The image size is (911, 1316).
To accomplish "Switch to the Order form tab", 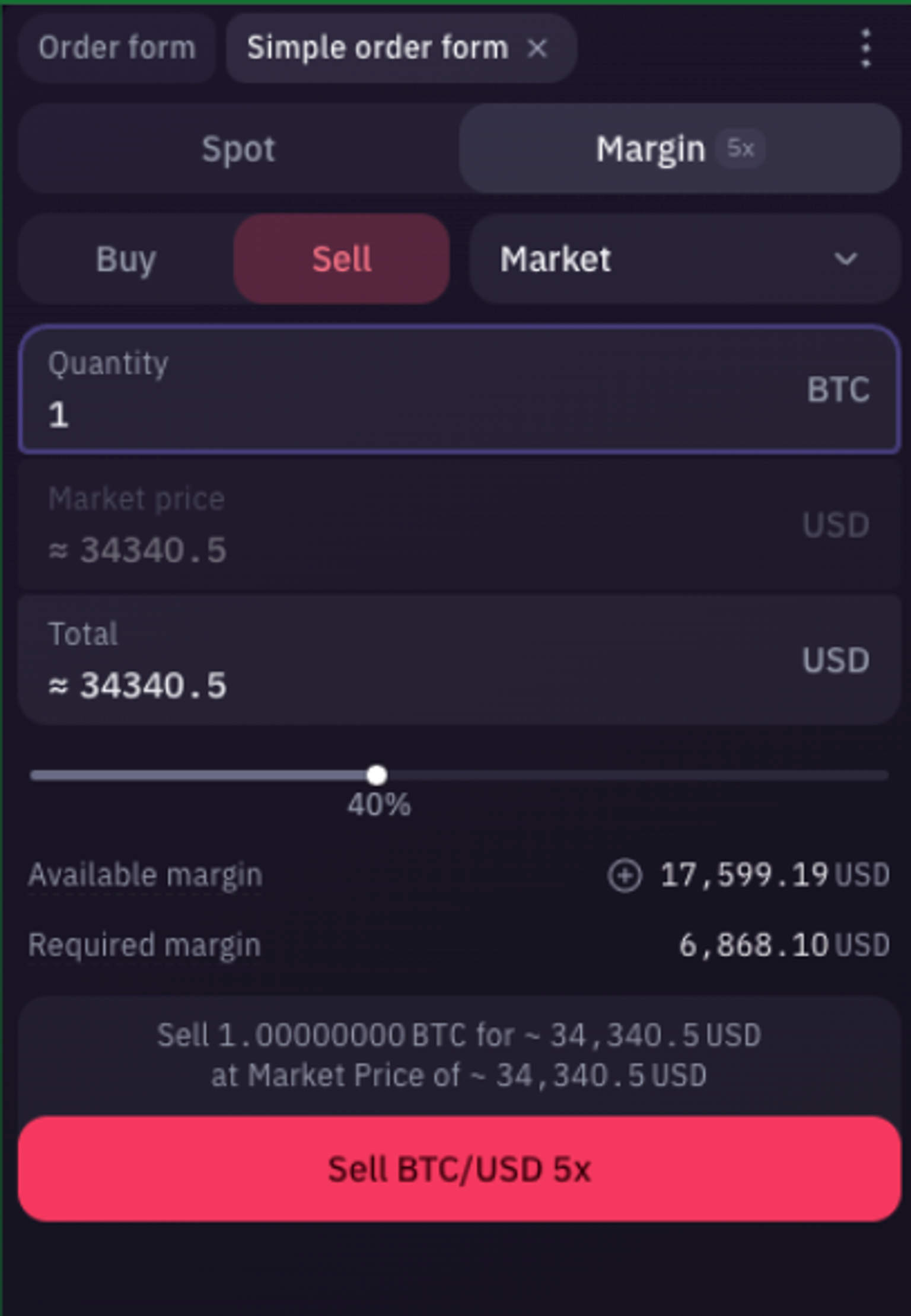I will tap(117, 48).
